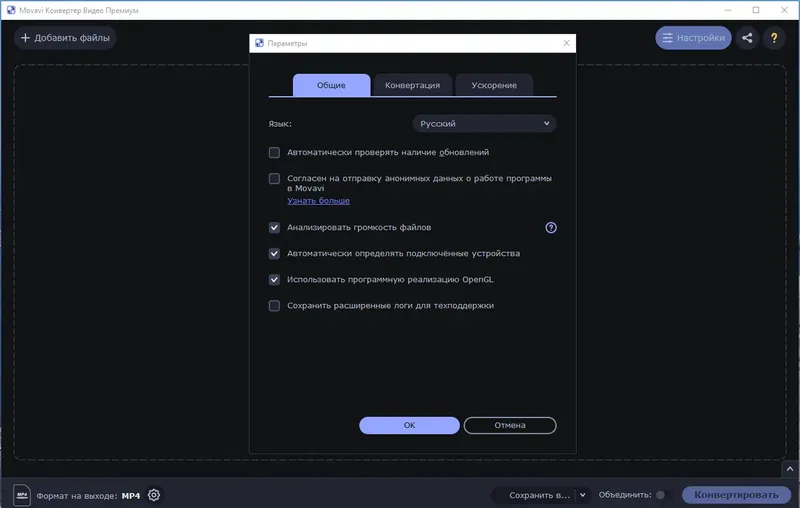Image resolution: width=800 pixels, height=508 pixels.
Task: Open the Язык dropdown showing Русский
Action: click(x=484, y=123)
